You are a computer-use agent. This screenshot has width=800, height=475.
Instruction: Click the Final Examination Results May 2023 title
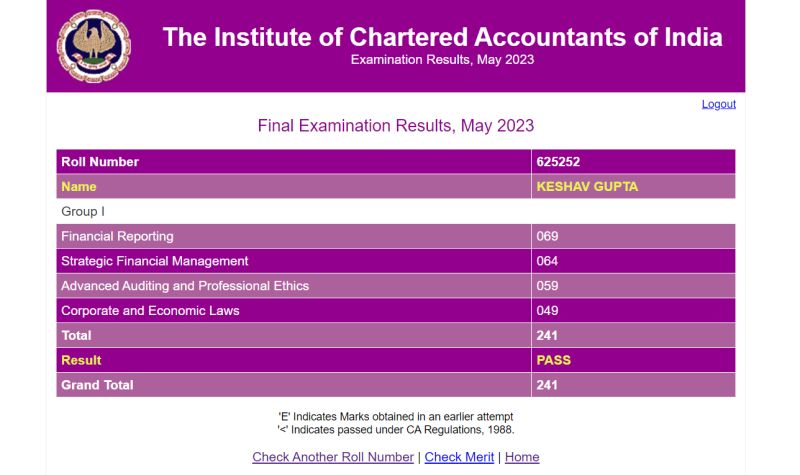(395, 126)
